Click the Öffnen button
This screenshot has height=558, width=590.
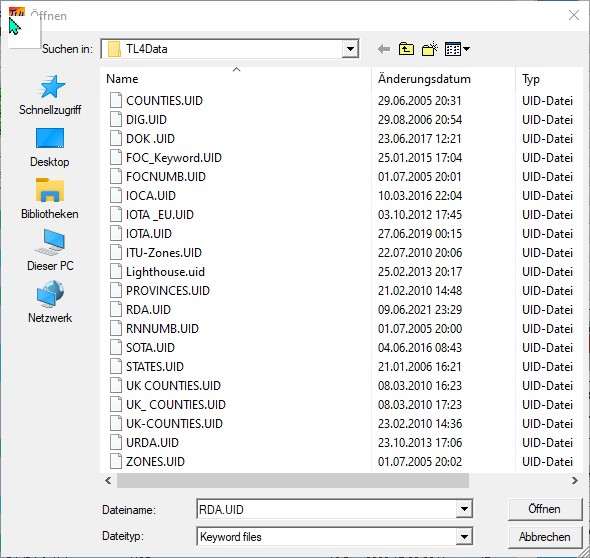tap(545, 509)
